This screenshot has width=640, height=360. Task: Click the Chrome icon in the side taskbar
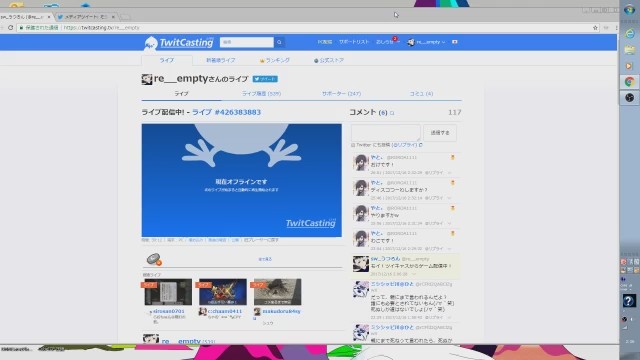click(x=629, y=82)
